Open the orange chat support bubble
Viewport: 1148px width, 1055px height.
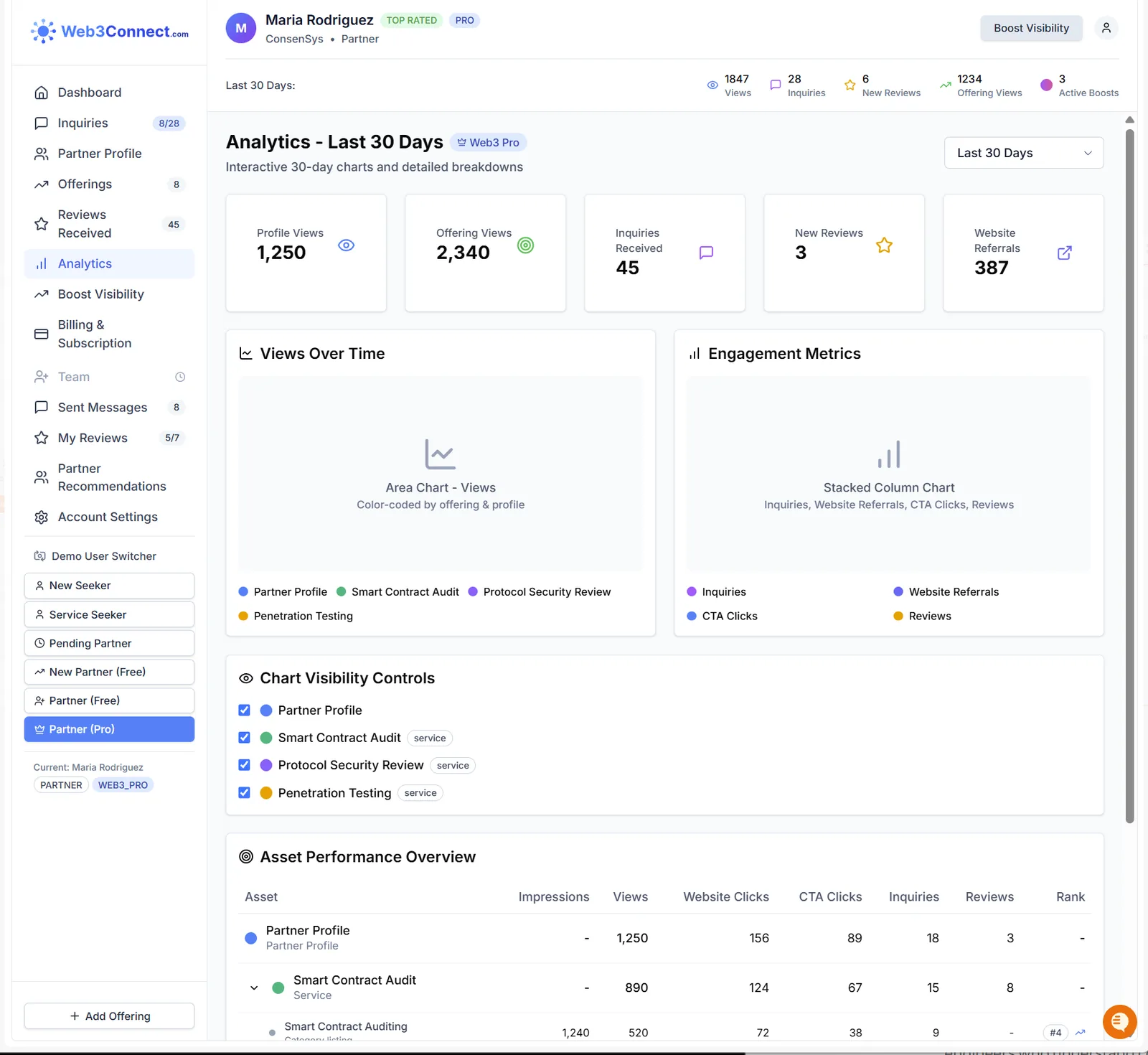click(x=1119, y=1021)
